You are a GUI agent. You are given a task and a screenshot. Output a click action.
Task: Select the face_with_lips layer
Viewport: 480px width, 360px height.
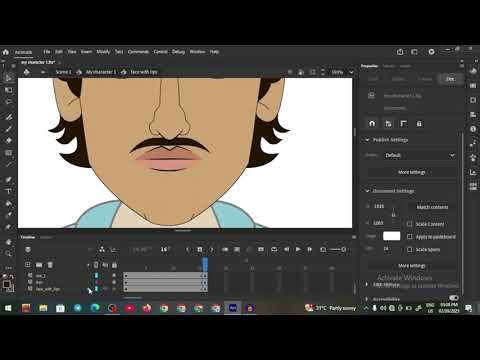click(x=48, y=289)
